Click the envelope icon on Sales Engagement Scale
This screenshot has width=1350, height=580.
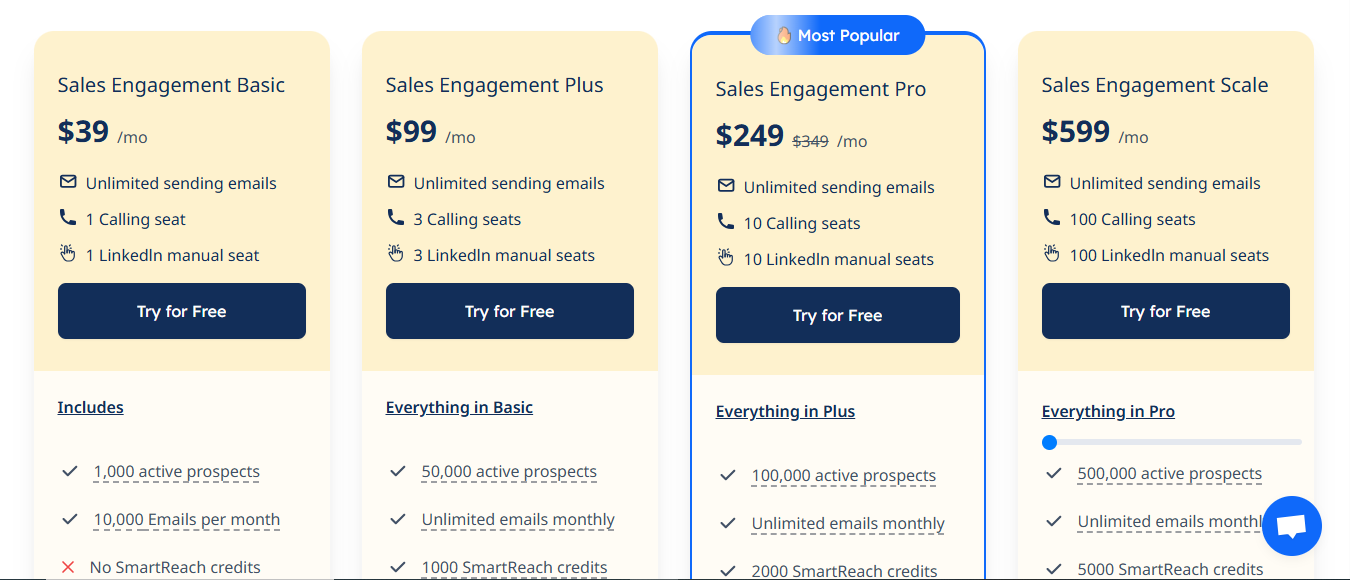1051,182
